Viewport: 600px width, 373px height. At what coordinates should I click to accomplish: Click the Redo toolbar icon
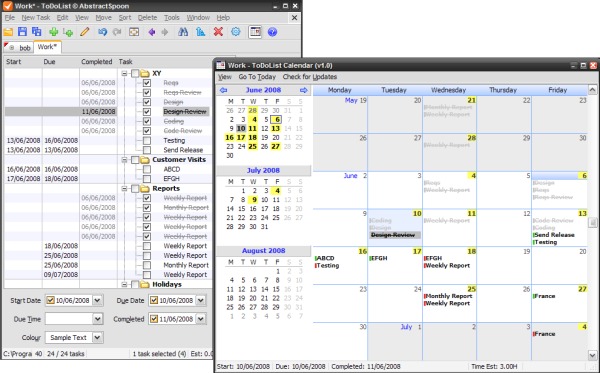click(117, 32)
